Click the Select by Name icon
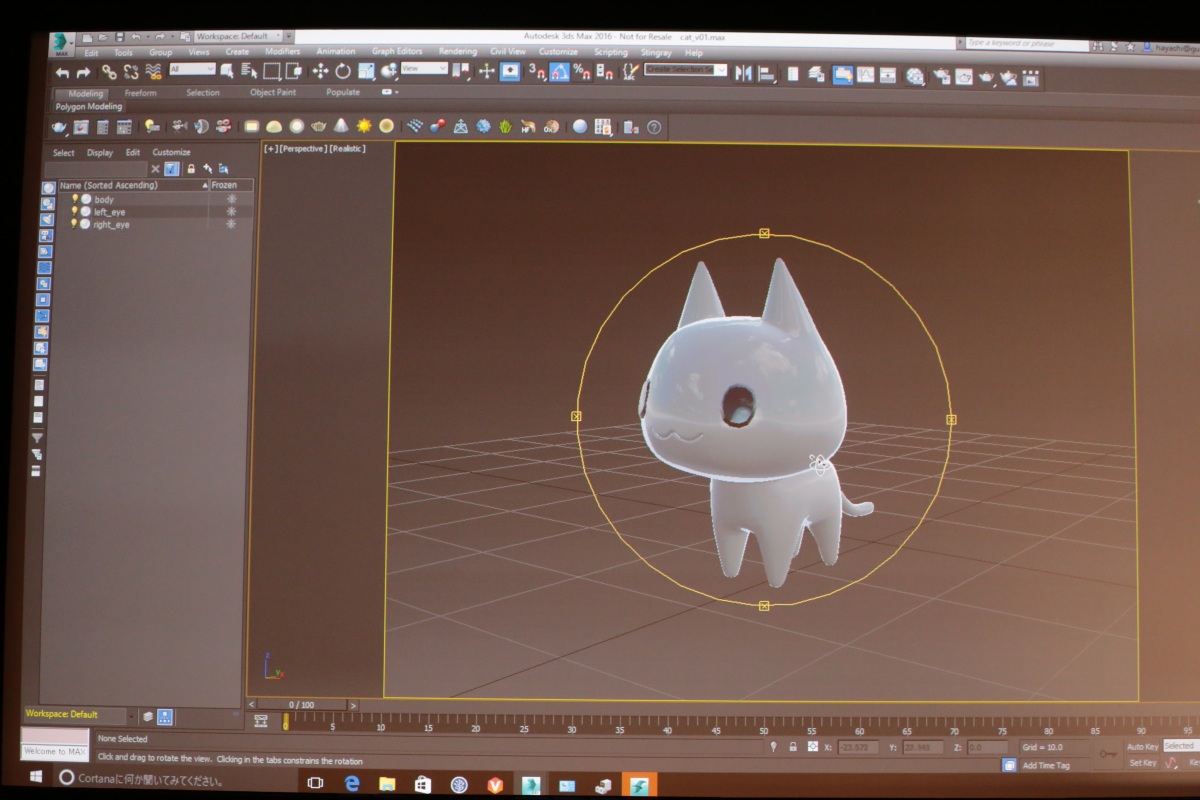1200x800 pixels. (x=248, y=70)
